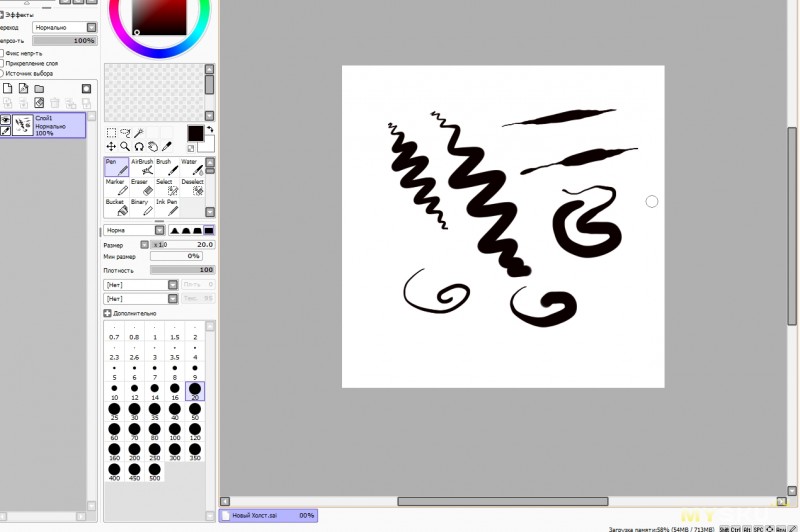Open the second [Нет] texture dropdown

coord(141,298)
